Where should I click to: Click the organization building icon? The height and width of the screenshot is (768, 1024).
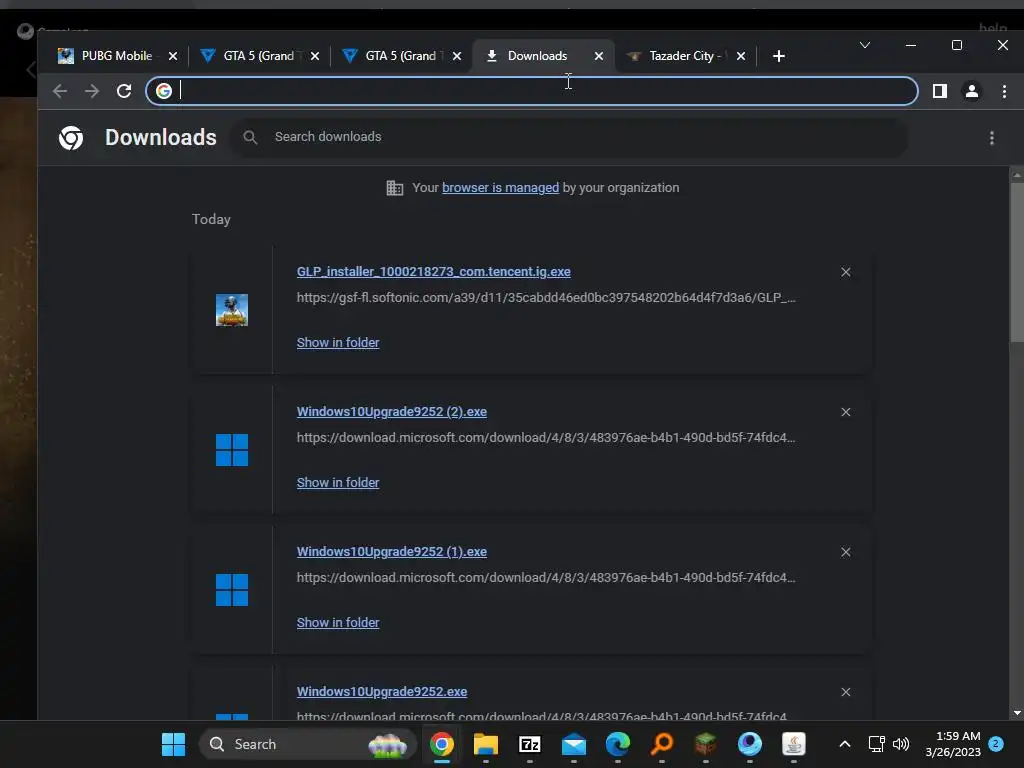394,188
